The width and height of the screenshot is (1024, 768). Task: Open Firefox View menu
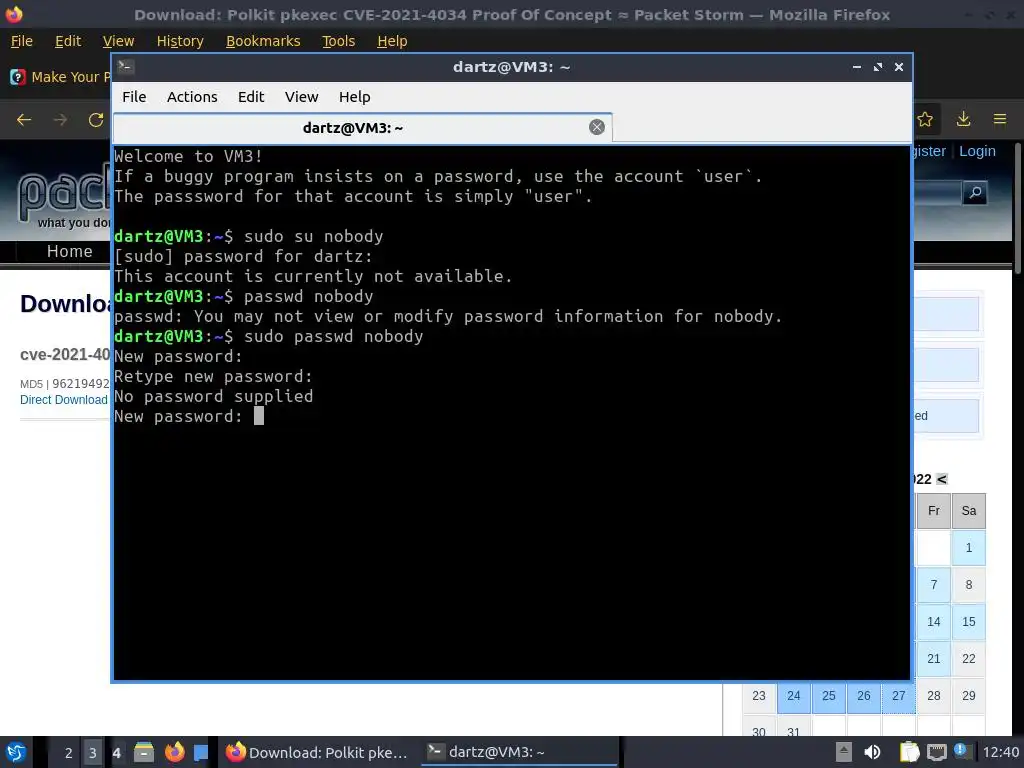(x=118, y=41)
